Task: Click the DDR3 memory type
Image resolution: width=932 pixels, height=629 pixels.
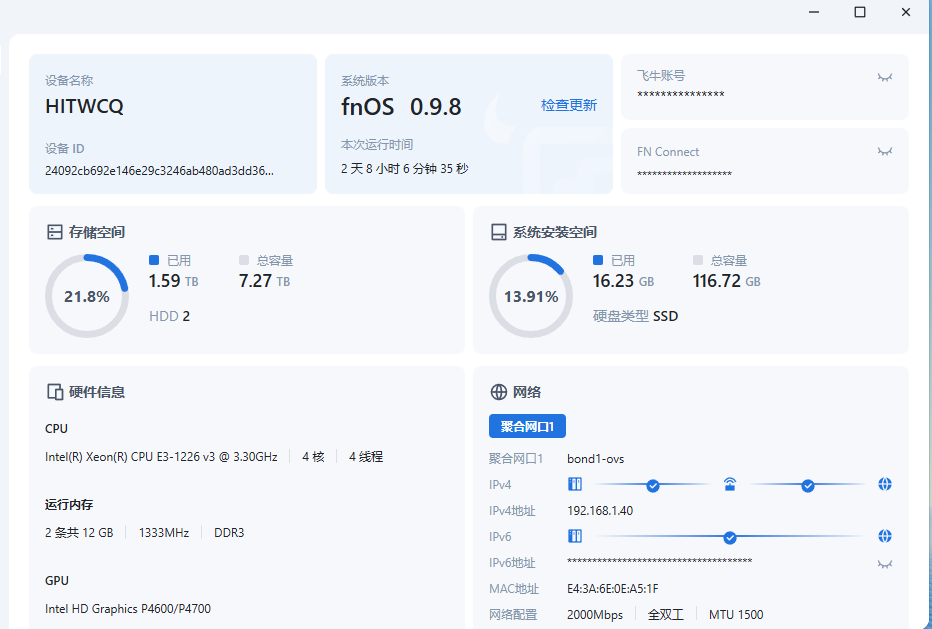Action: pyautogui.click(x=229, y=533)
